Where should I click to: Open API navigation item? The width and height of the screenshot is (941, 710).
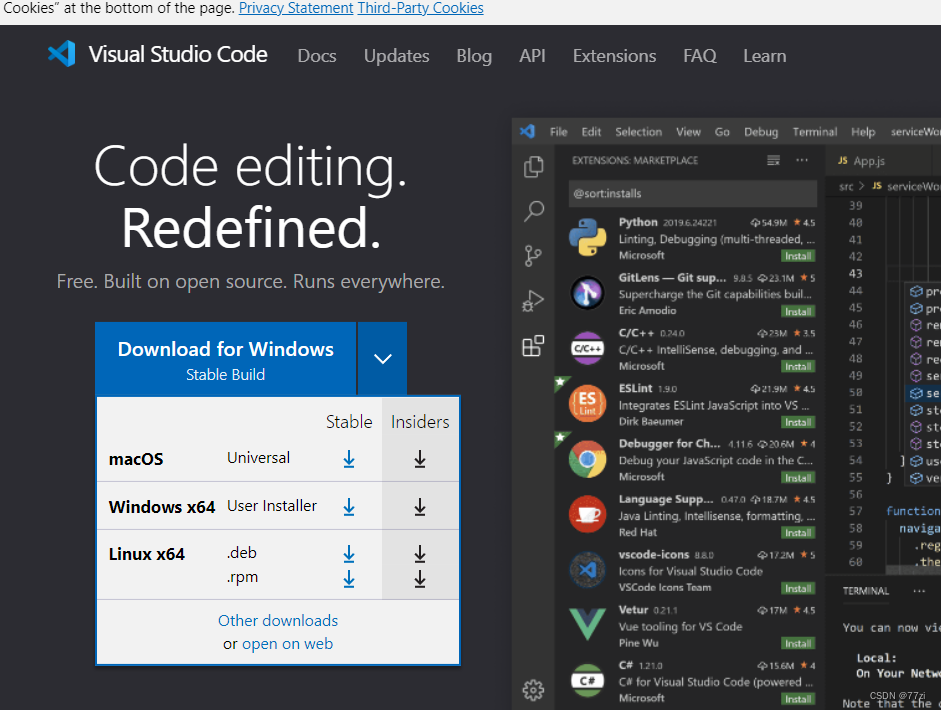pyautogui.click(x=532, y=56)
